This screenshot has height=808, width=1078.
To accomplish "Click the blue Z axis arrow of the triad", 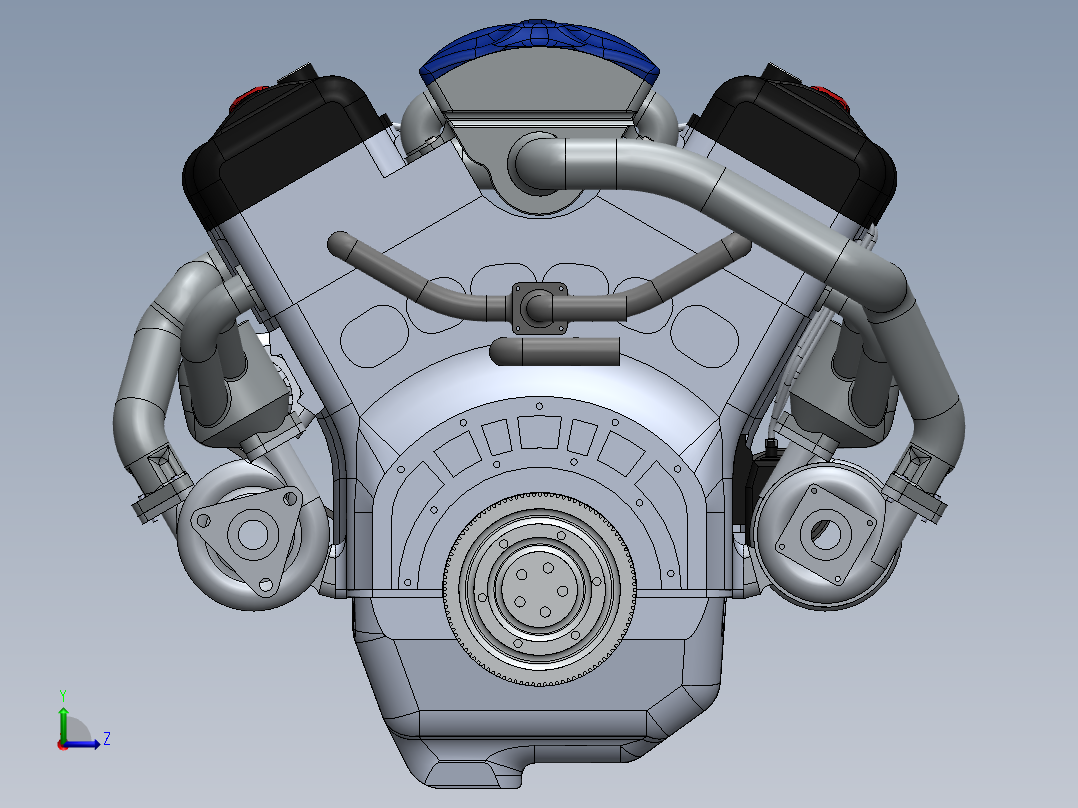I will click(84, 743).
